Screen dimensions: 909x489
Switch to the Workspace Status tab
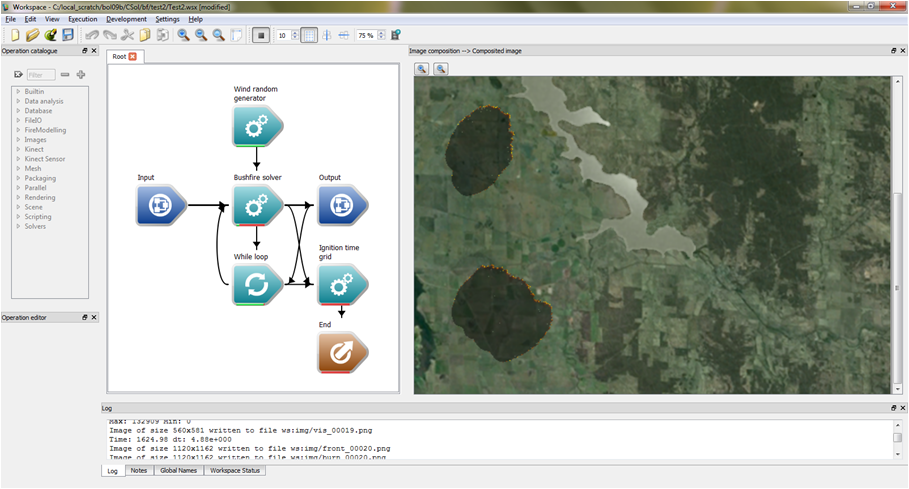tap(236, 470)
